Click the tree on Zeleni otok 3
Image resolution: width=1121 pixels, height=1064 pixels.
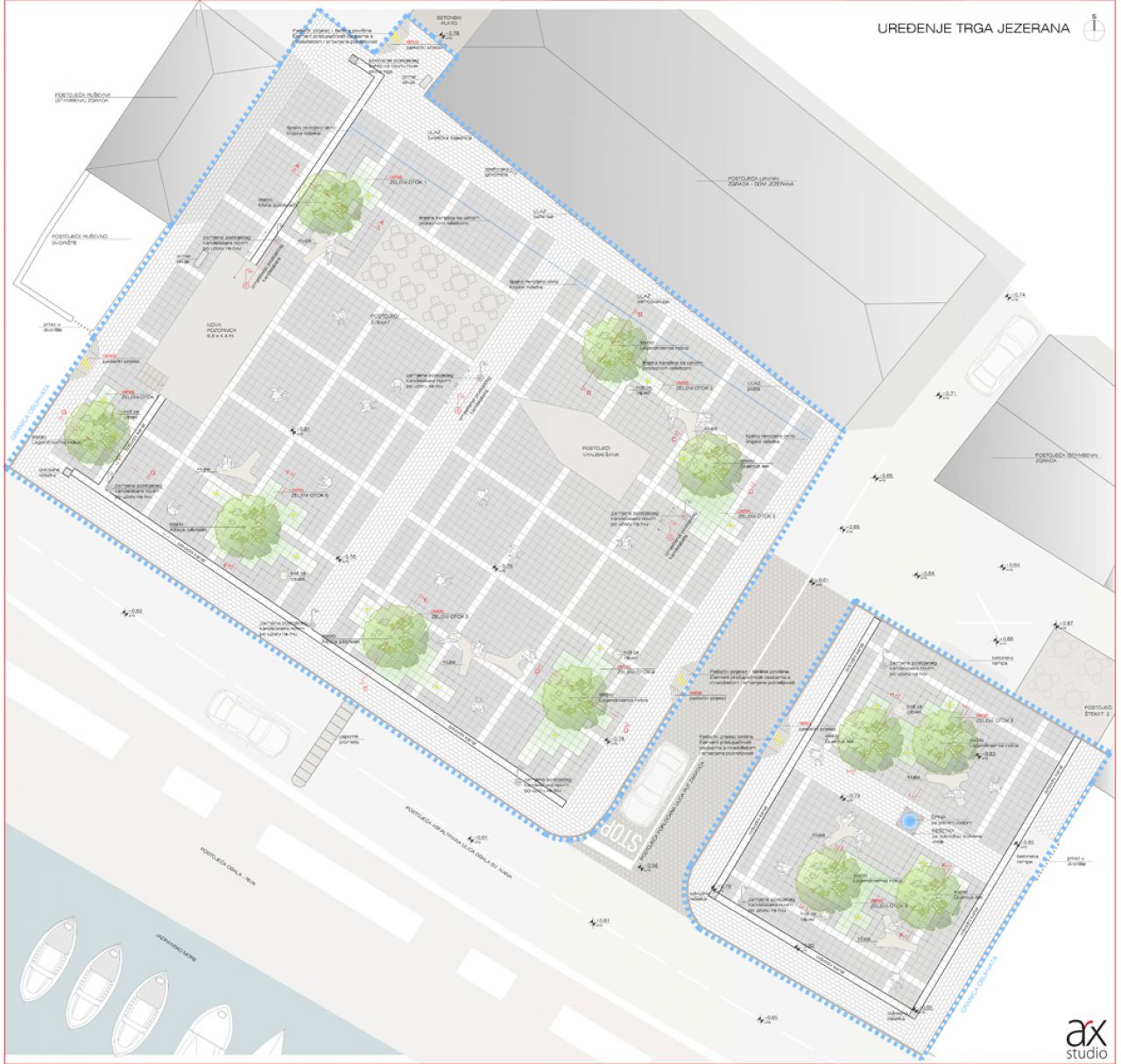point(709,466)
